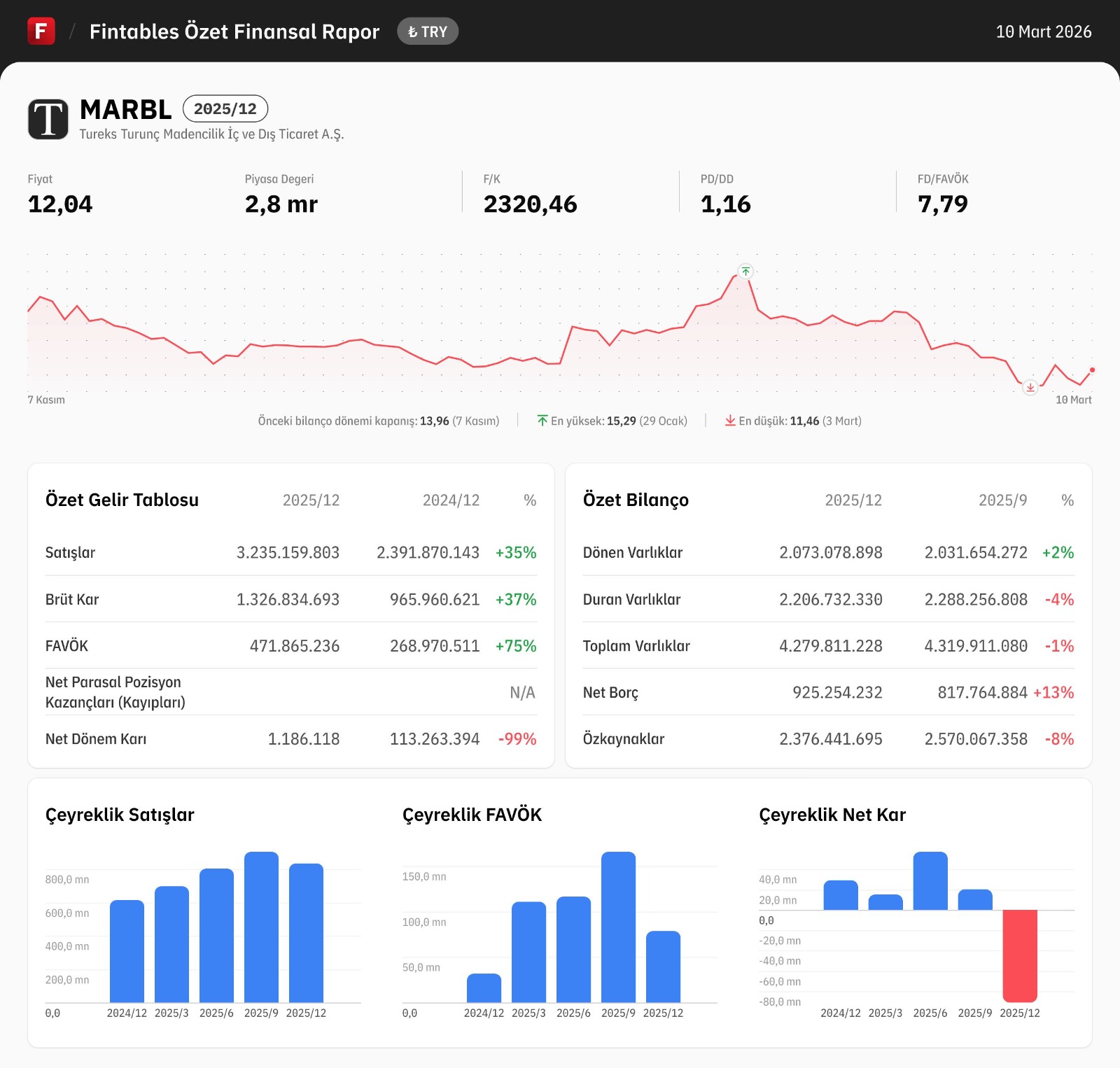
Task: Click the Özet Gelir Tablosu heading
Action: click(122, 500)
